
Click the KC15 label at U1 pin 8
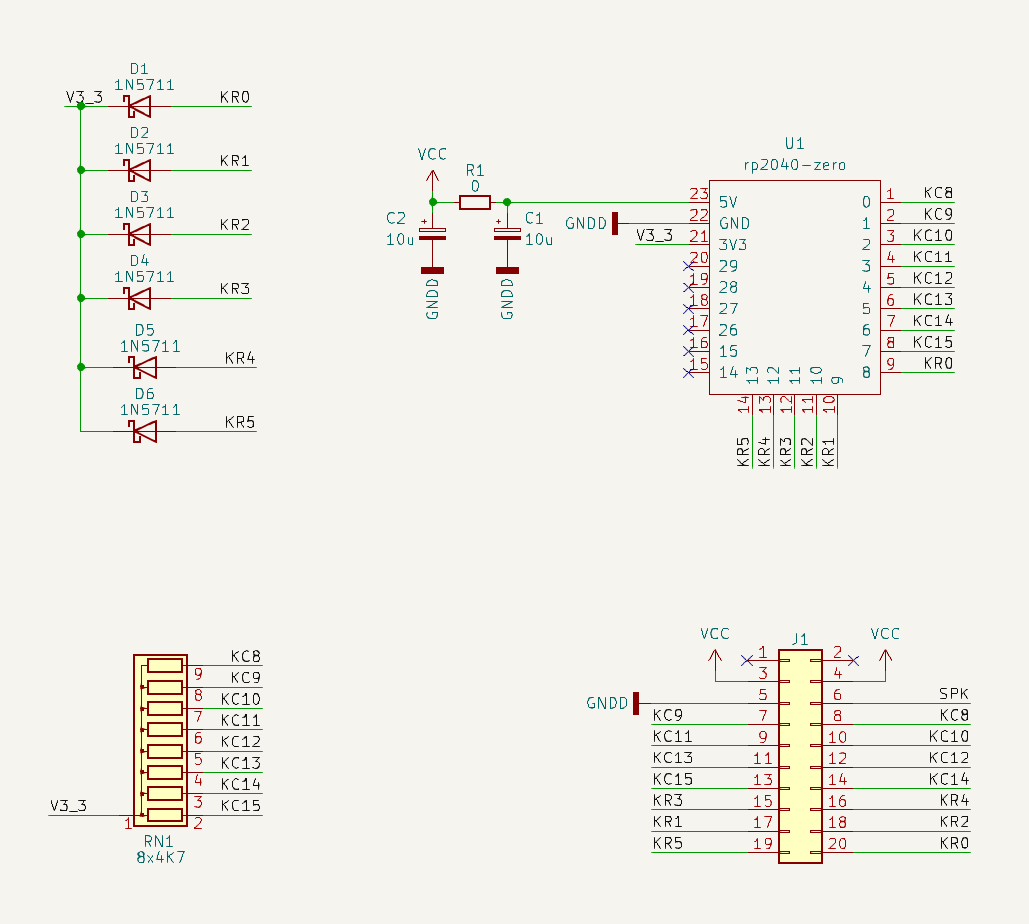933,342
